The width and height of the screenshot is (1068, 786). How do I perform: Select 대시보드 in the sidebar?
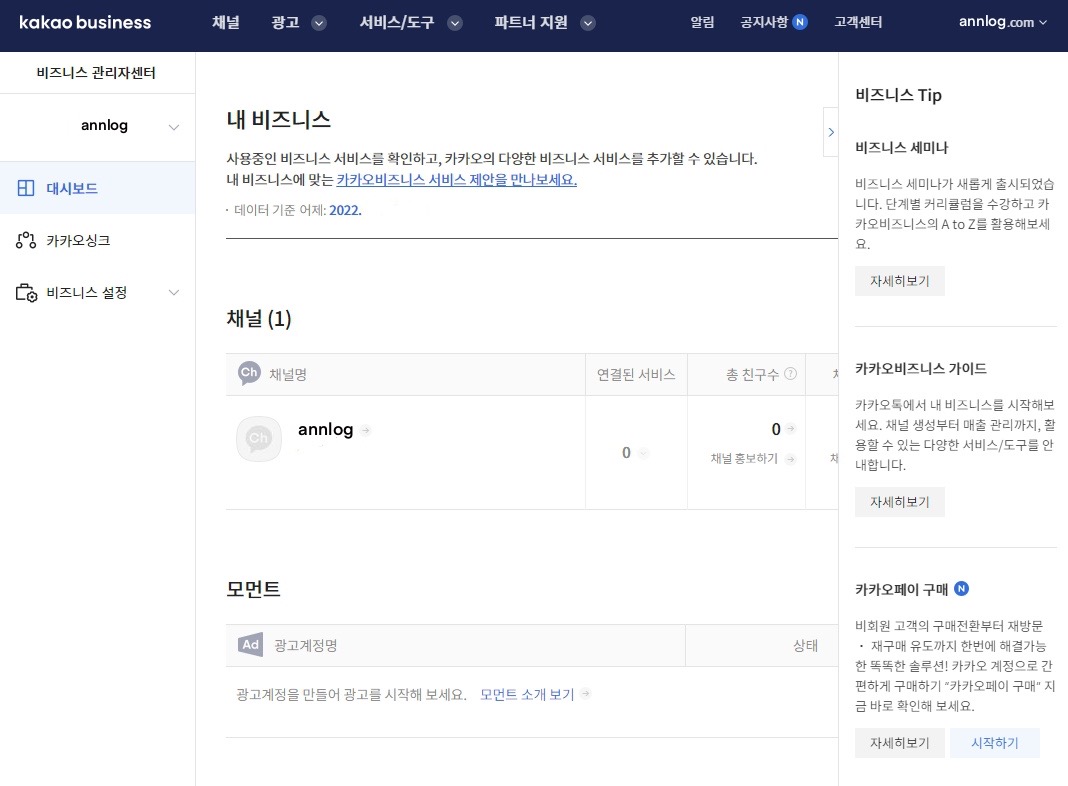[97, 188]
